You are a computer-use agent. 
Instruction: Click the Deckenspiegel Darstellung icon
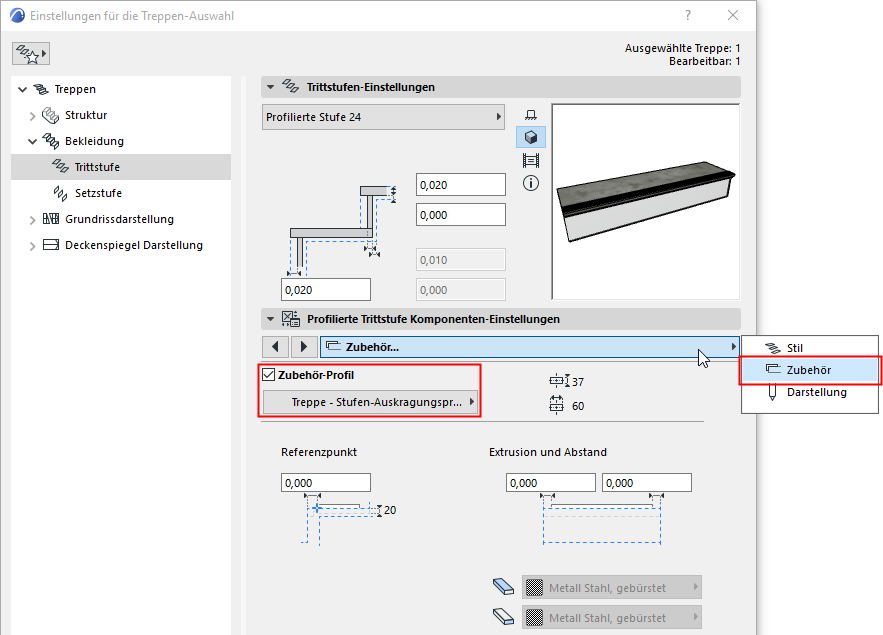[51, 245]
